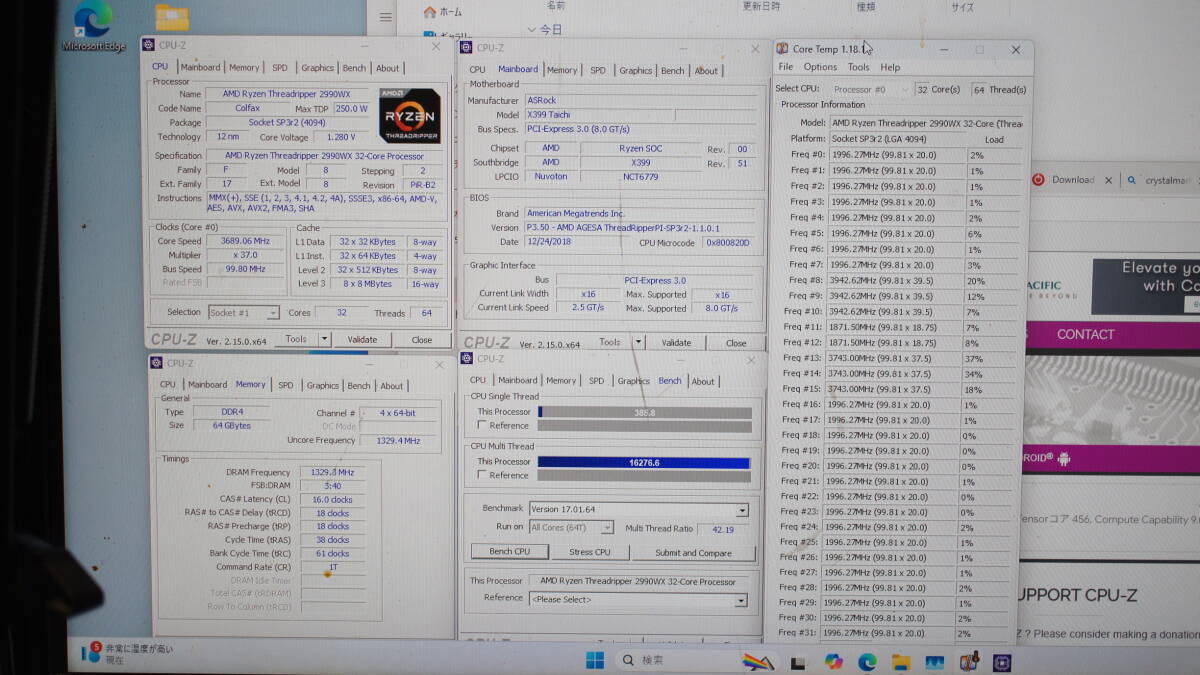Viewport: 1200px width, 675px height.
Task: Open the Selection Socket #1 dropdown
Action: 243,313
